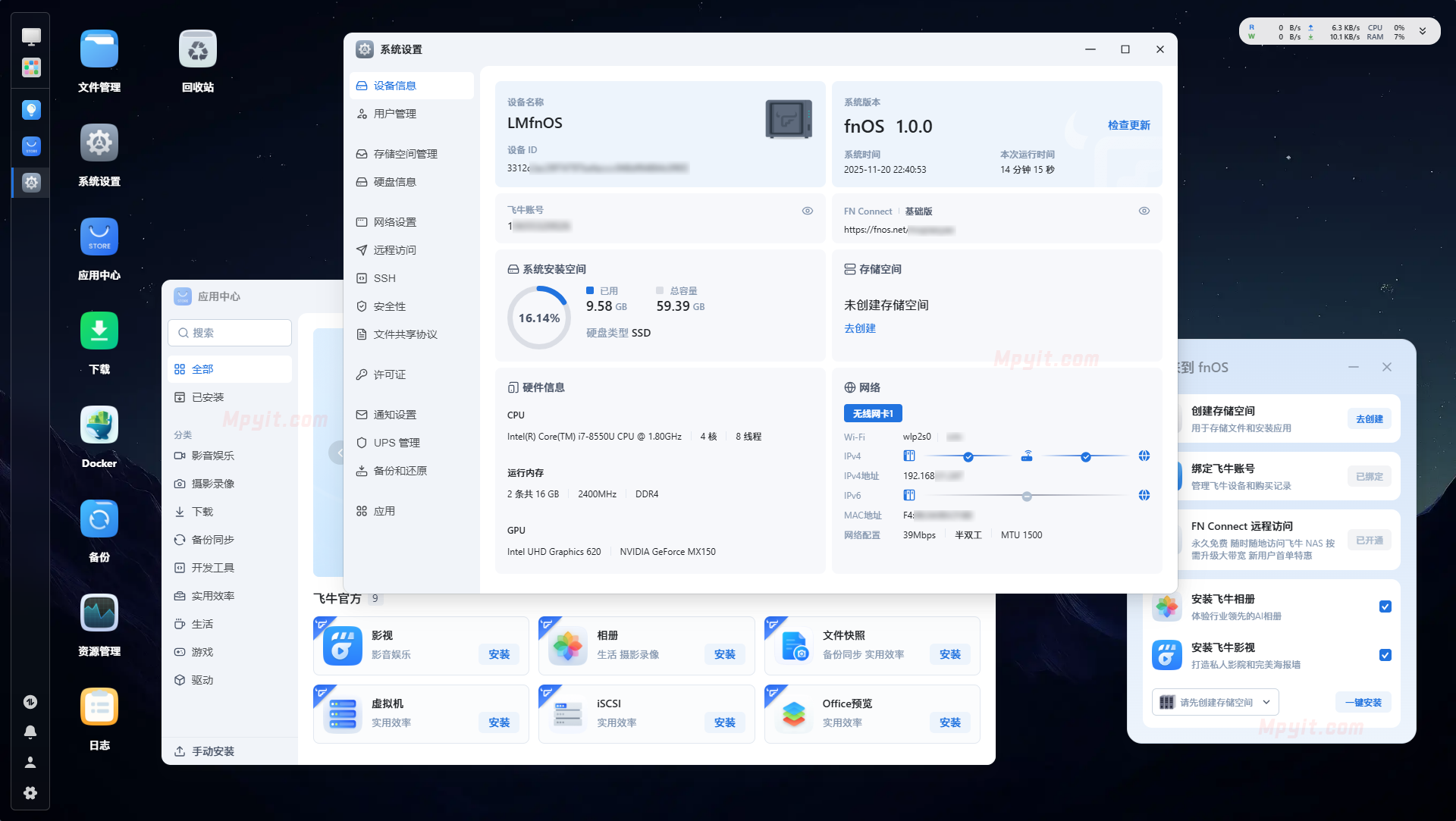Open gear settings at taskbar bottom

click(30, 793)
